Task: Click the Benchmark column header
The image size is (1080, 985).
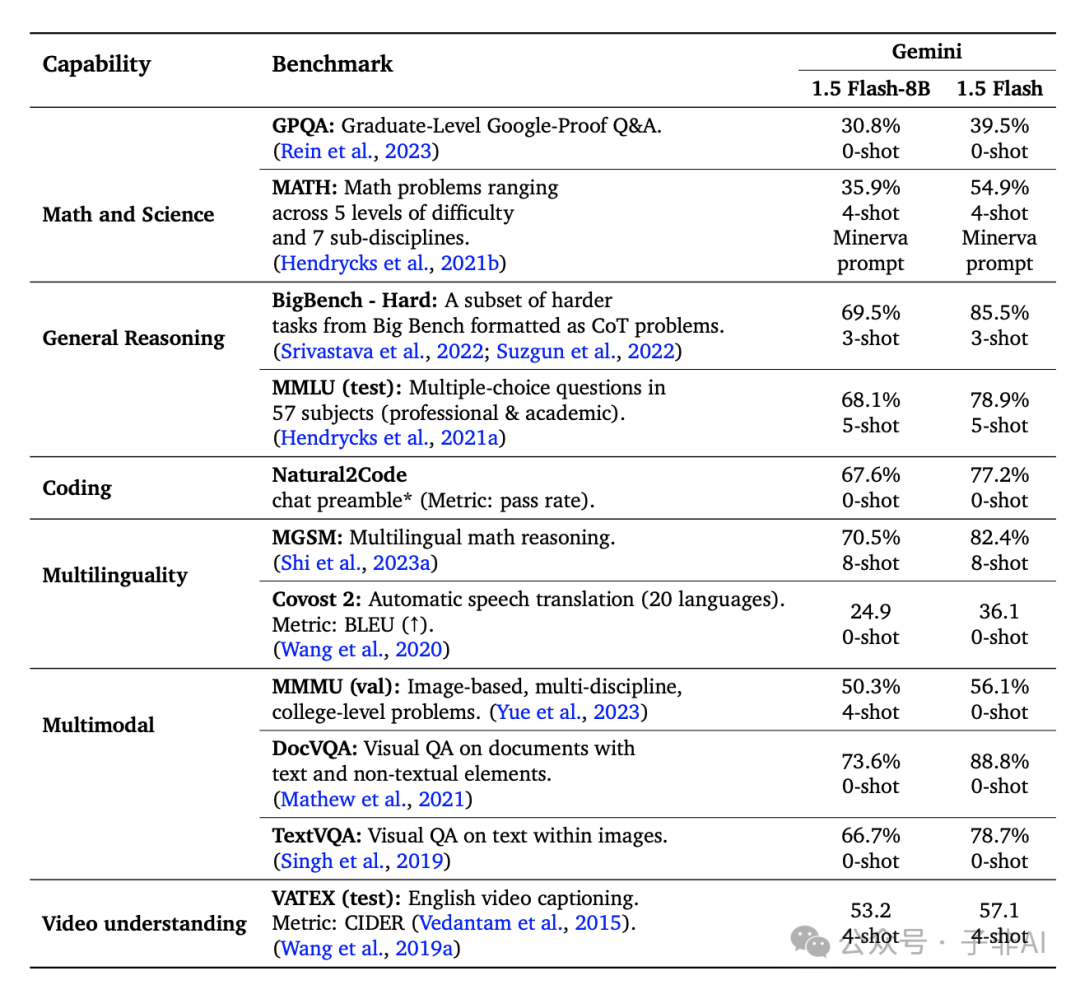Action: point(332,64)
